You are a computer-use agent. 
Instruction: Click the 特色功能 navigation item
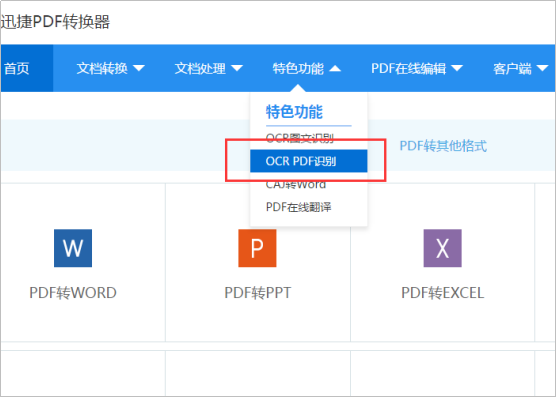pyautogui.click(x=298, y=68)
